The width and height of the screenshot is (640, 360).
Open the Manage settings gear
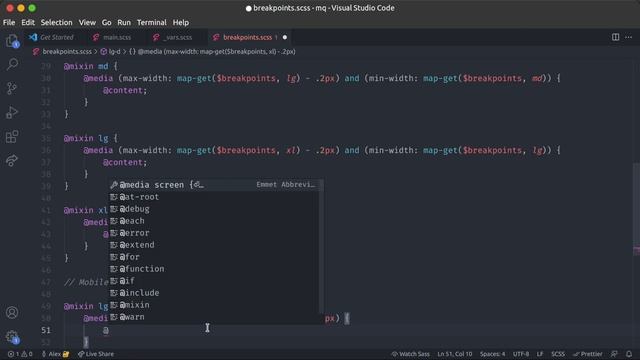click(x=12, y=337)
